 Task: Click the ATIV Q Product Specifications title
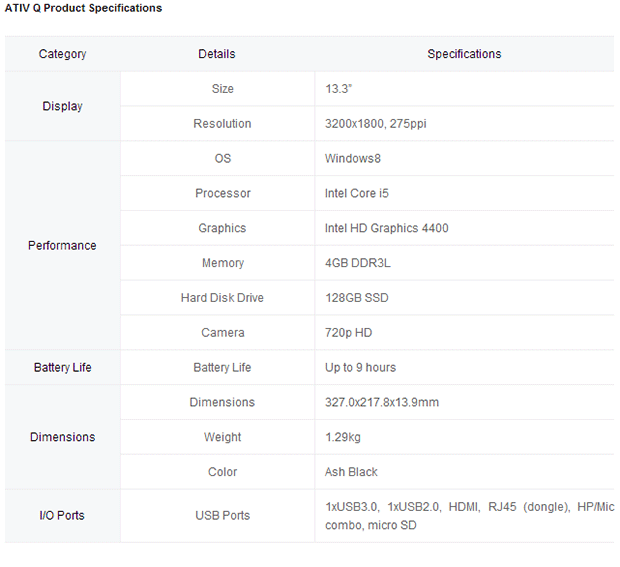pos(84,8)
